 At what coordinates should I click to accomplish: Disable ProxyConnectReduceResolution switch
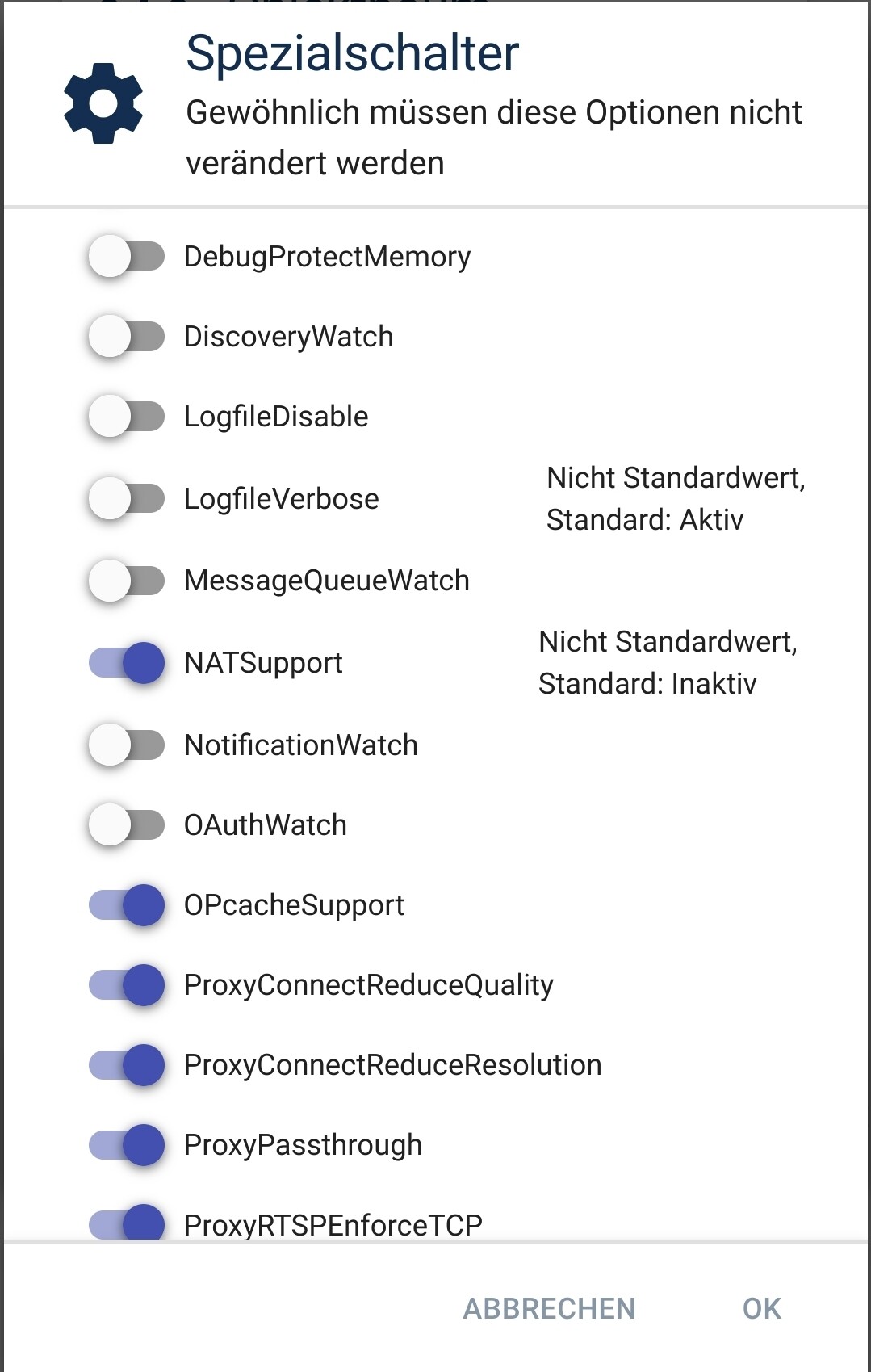pyautogui.click(x=127, y=1065)
